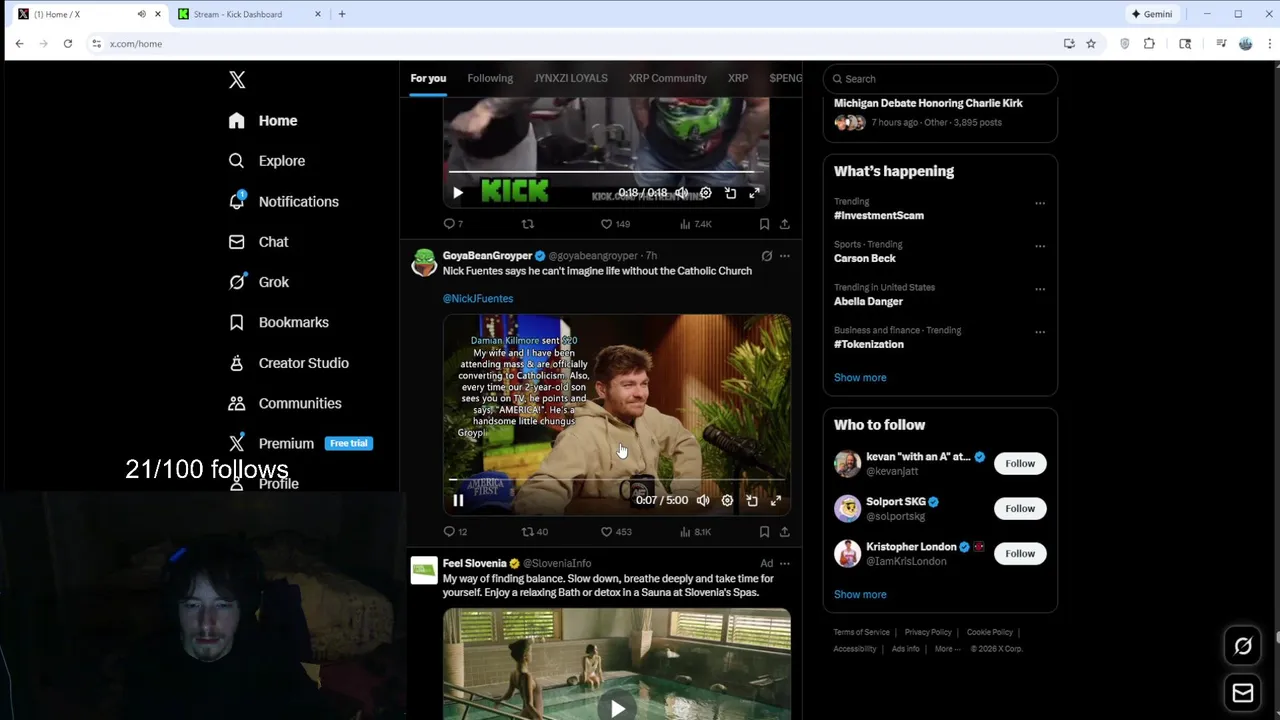Open the floating Messages button

(1243, 692)
